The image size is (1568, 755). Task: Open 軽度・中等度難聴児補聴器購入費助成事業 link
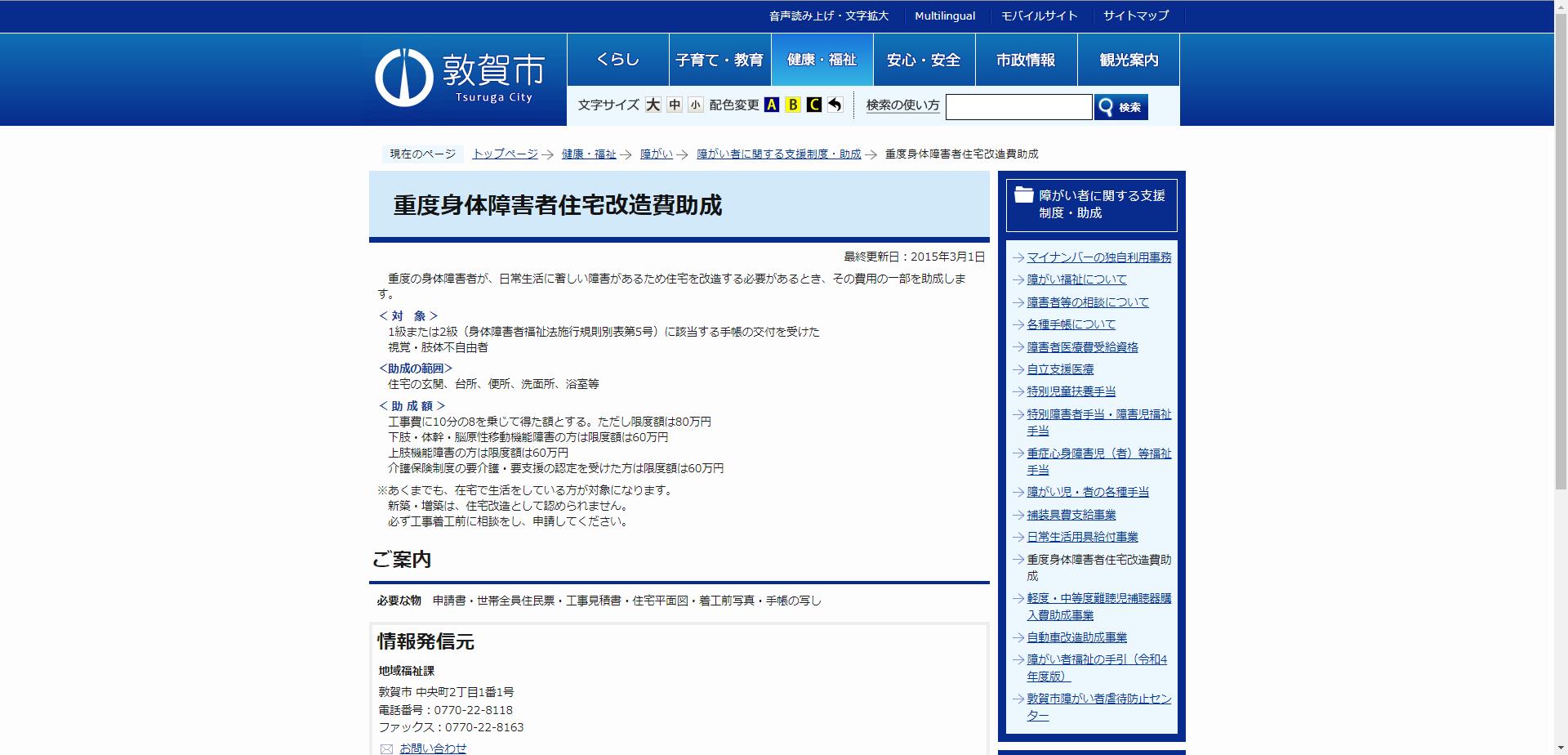[x=1098, y=606]
